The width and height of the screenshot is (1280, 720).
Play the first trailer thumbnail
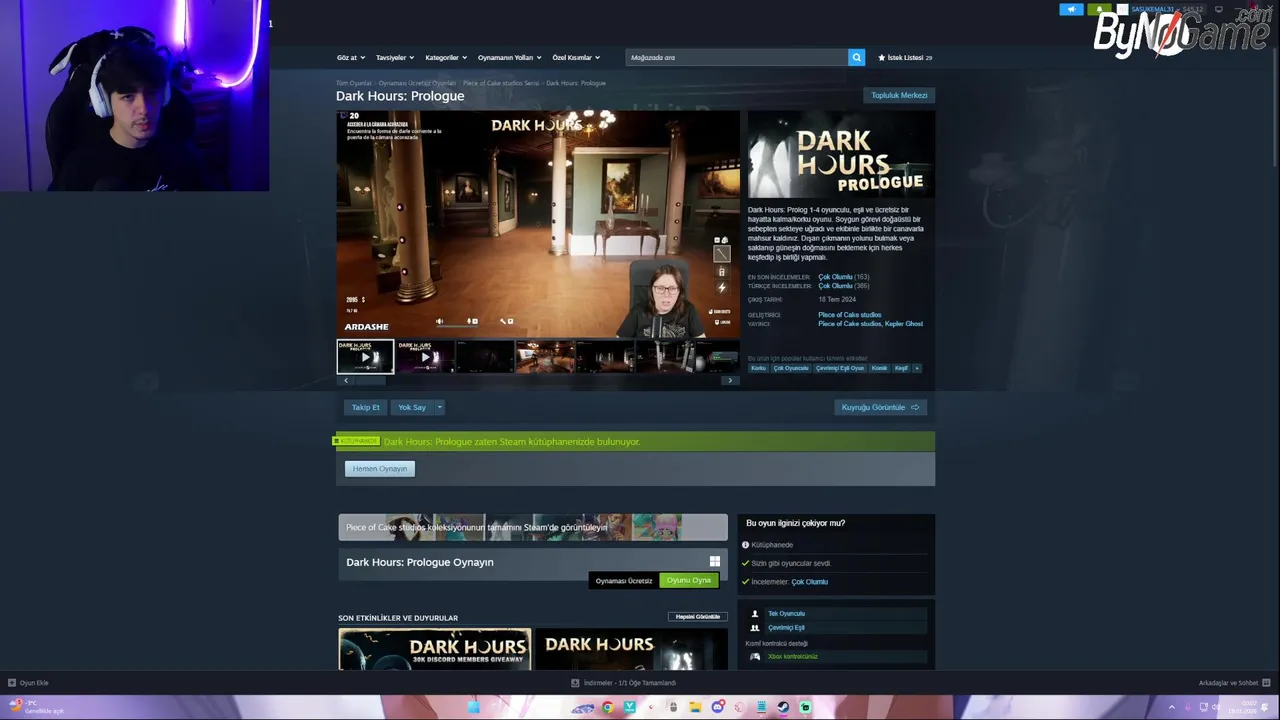click(x=365, y=357)
